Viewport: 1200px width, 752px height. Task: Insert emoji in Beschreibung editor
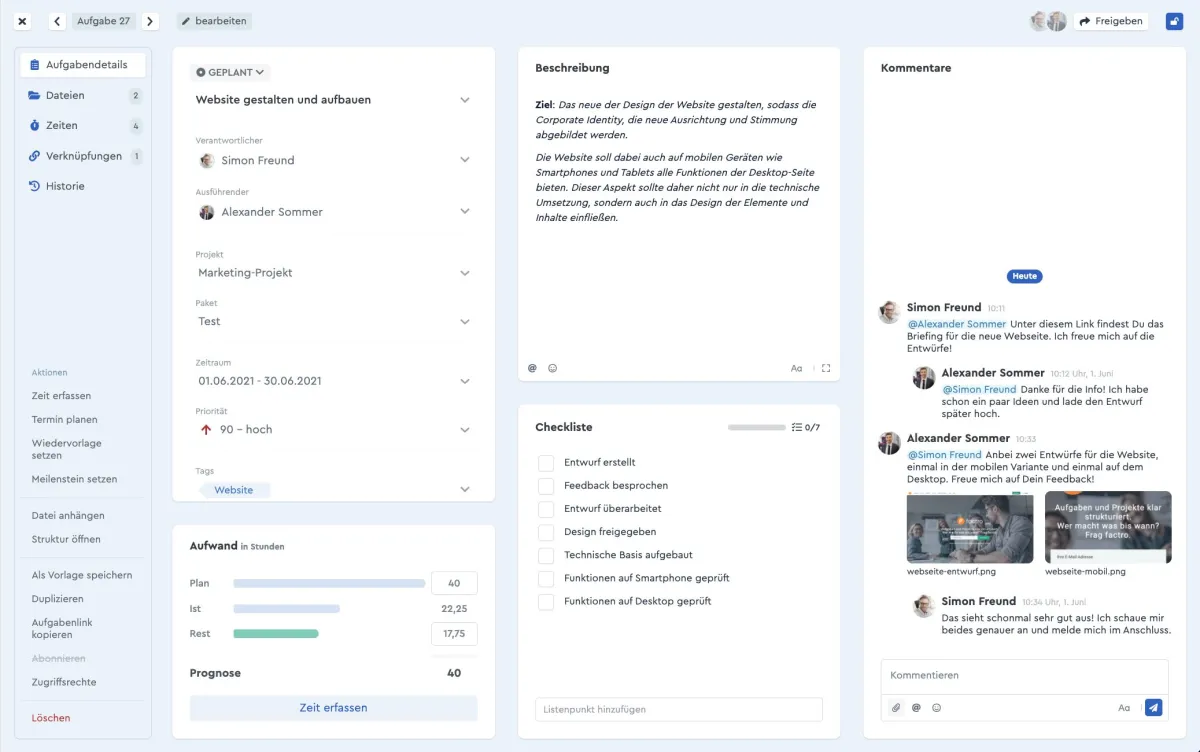click(x=553, y=368)
